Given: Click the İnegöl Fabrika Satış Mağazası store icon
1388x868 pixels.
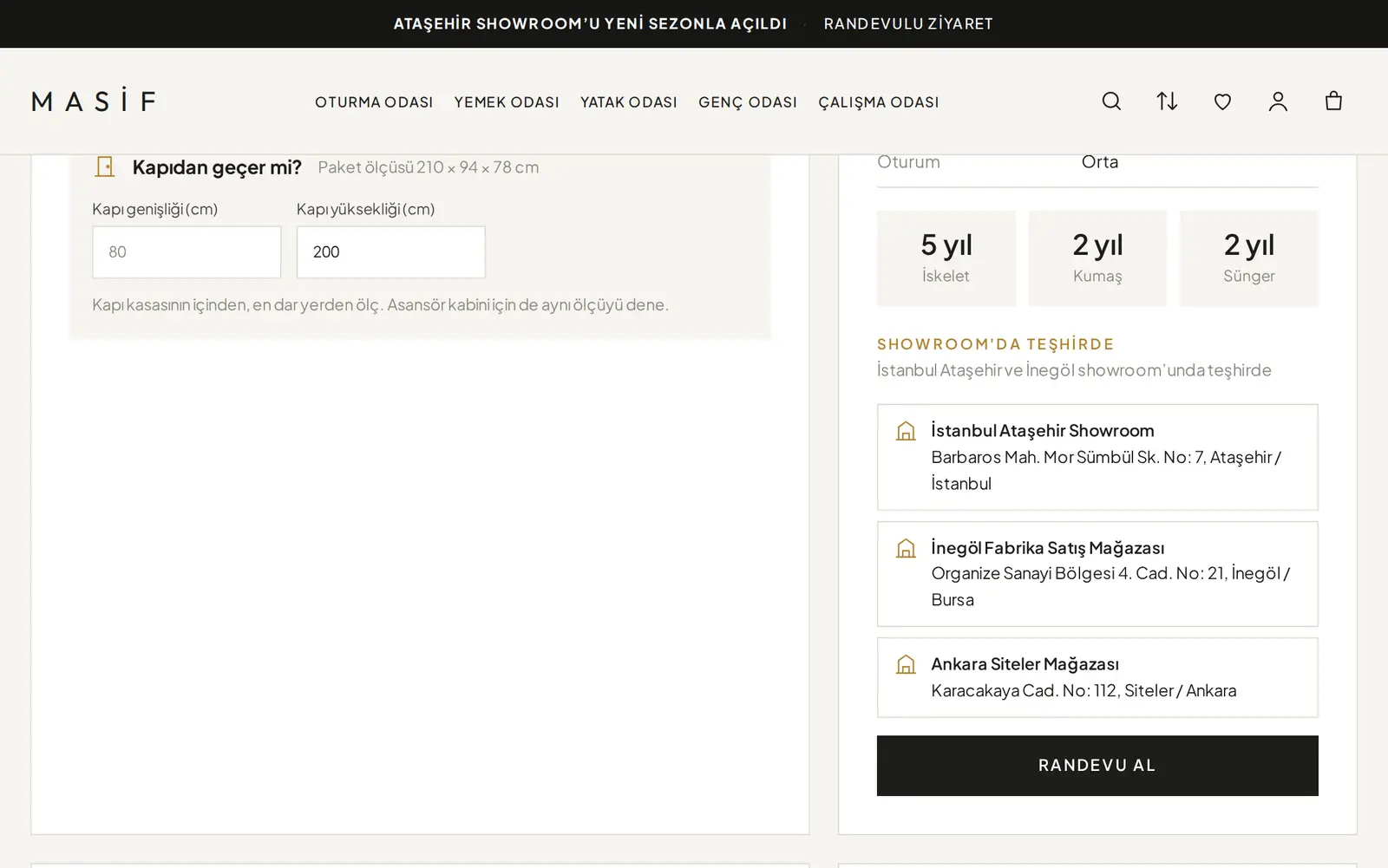Looking at the screenshot, I should (x=906, y=548).
